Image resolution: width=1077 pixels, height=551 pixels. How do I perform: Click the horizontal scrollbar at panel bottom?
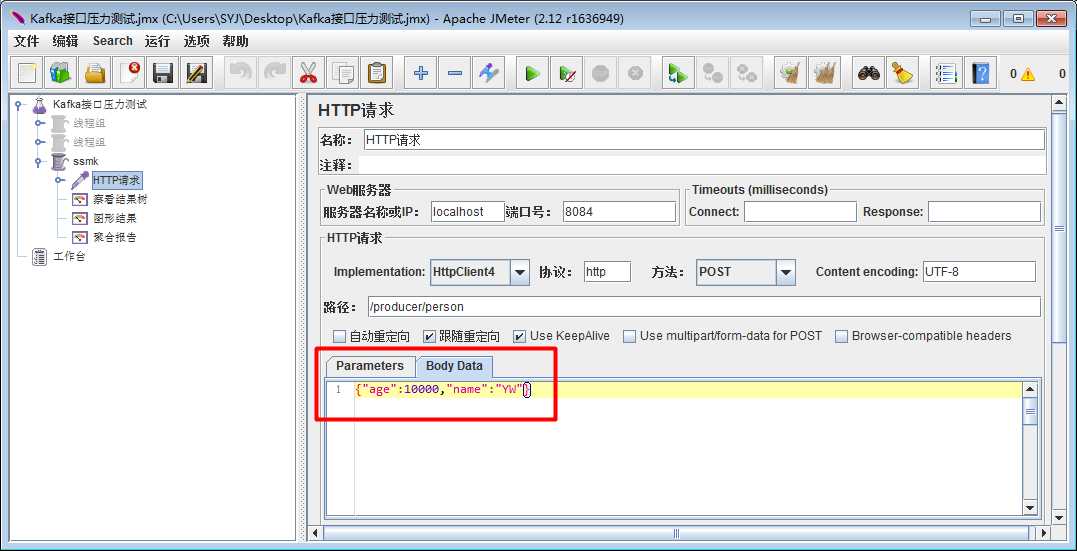(x=676, y=533)
